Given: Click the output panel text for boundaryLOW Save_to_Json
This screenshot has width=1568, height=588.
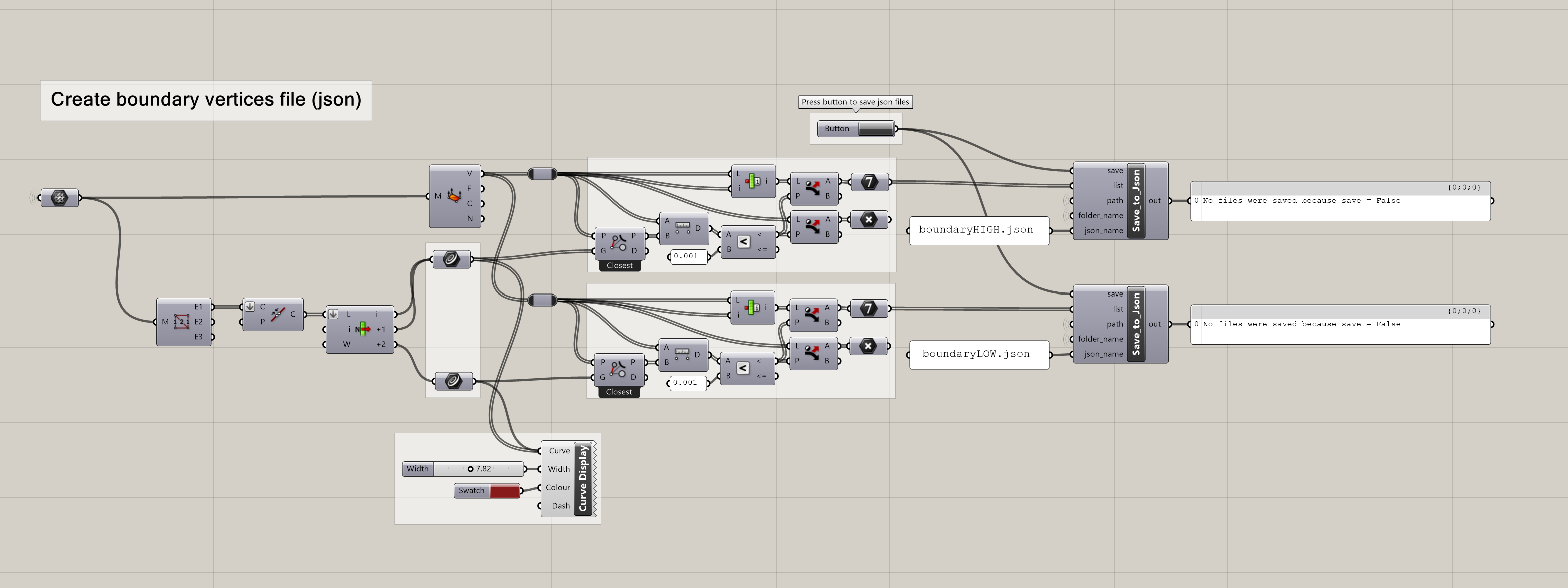Looking at the screenshot, I should 1301,324.
